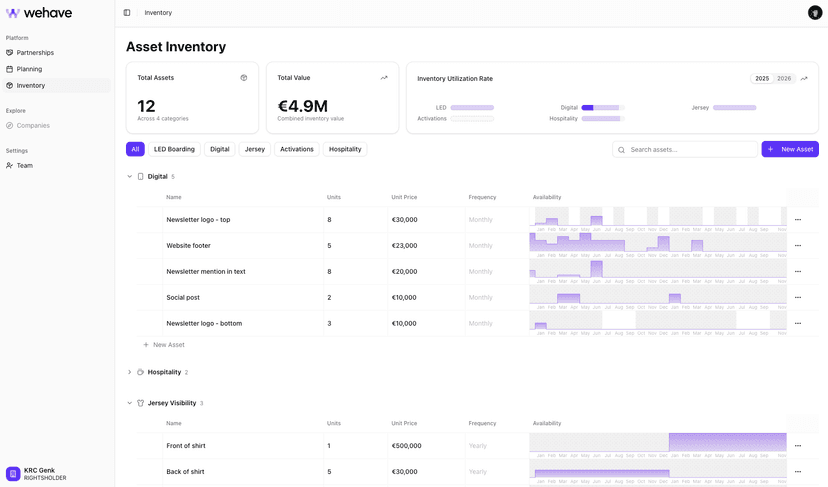Collapse the Jersey Visibility group

coord(130,403)
